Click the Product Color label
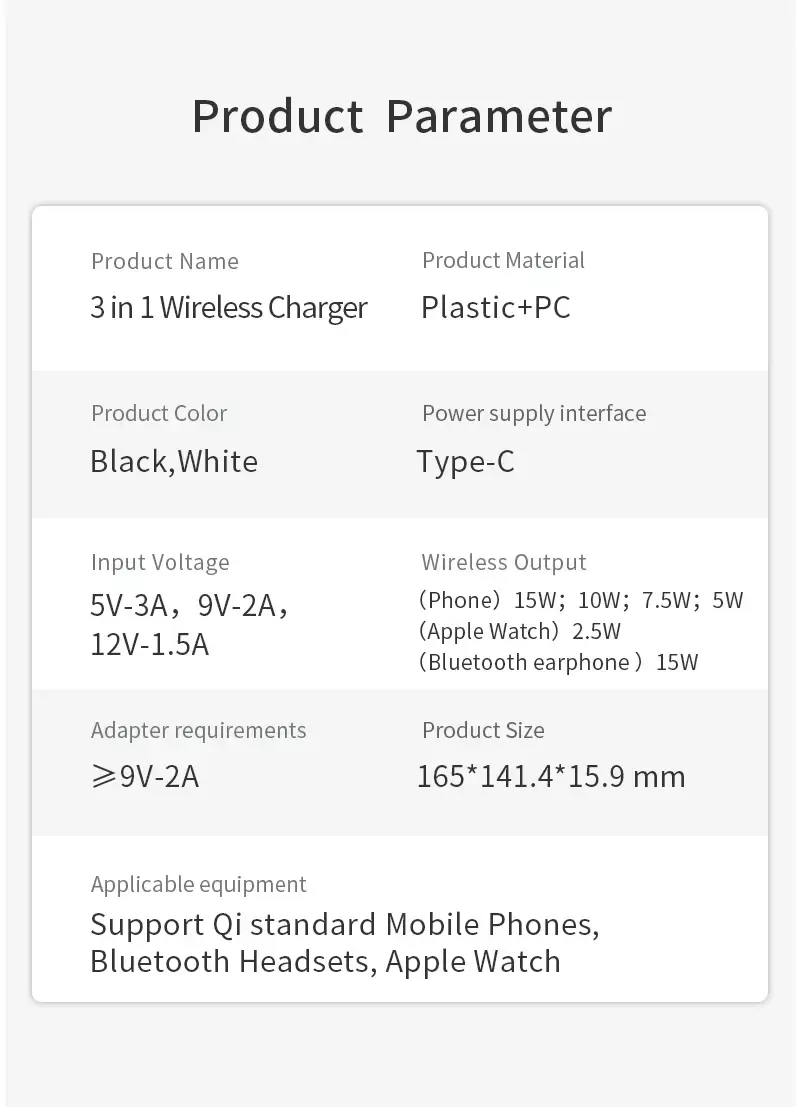The height and width of the screenshot is (1107, 800). (159, 414)
